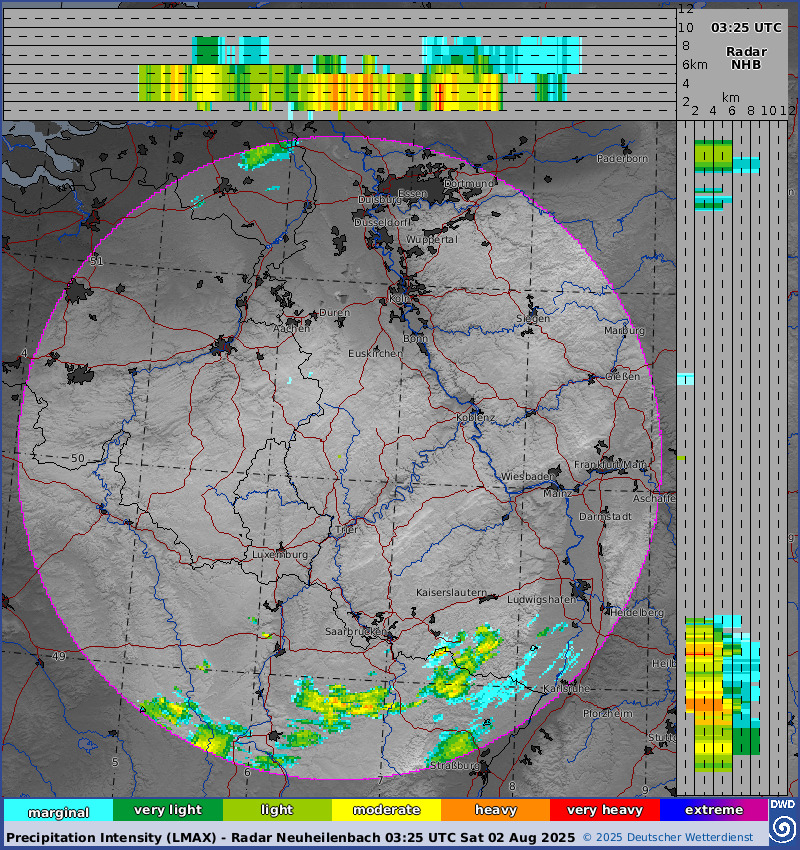Viewport: 800px width, 850px height.
Task: Click the Precipitation Intensity (LMAX) caption
Action: coord(290,838)
